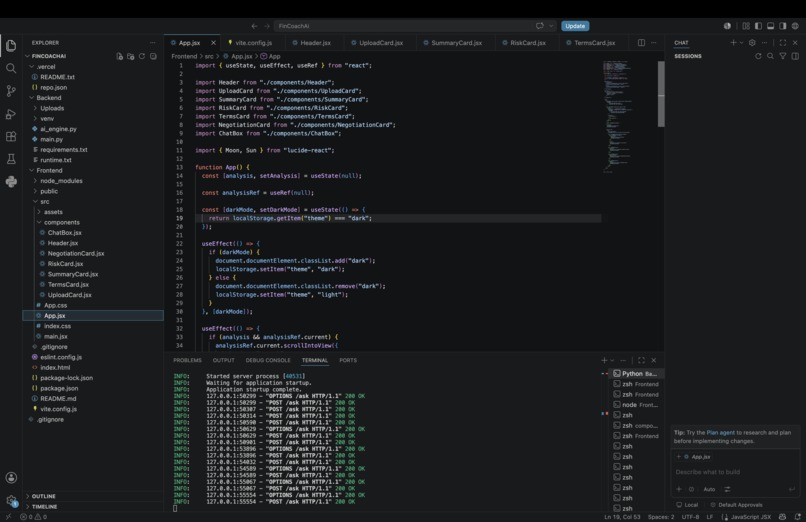Image resolution: width=806 pixels, height=522 pixels.
Task: Open the Run and Debug view
Action: (x=11, y=114)
